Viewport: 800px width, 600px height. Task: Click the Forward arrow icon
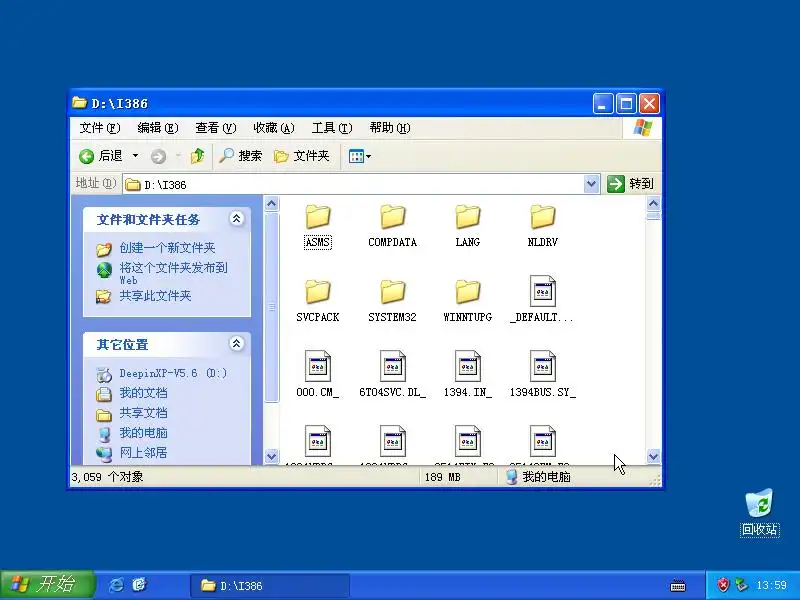coord(158,156)
